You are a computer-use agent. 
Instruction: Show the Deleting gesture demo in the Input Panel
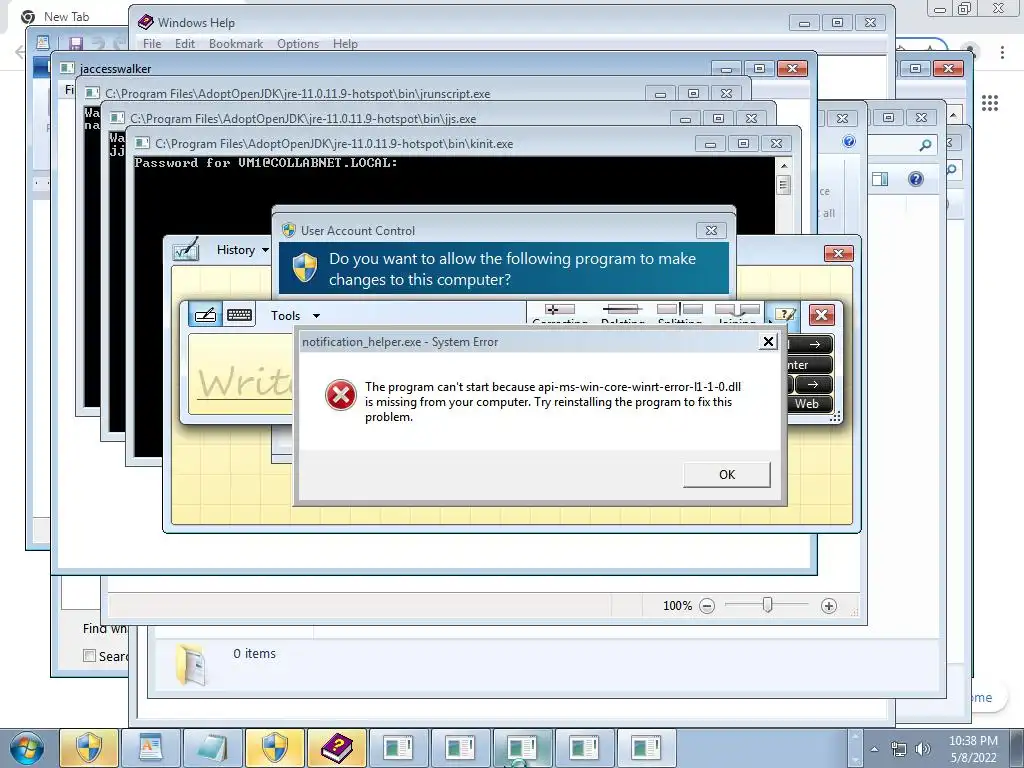622,313
